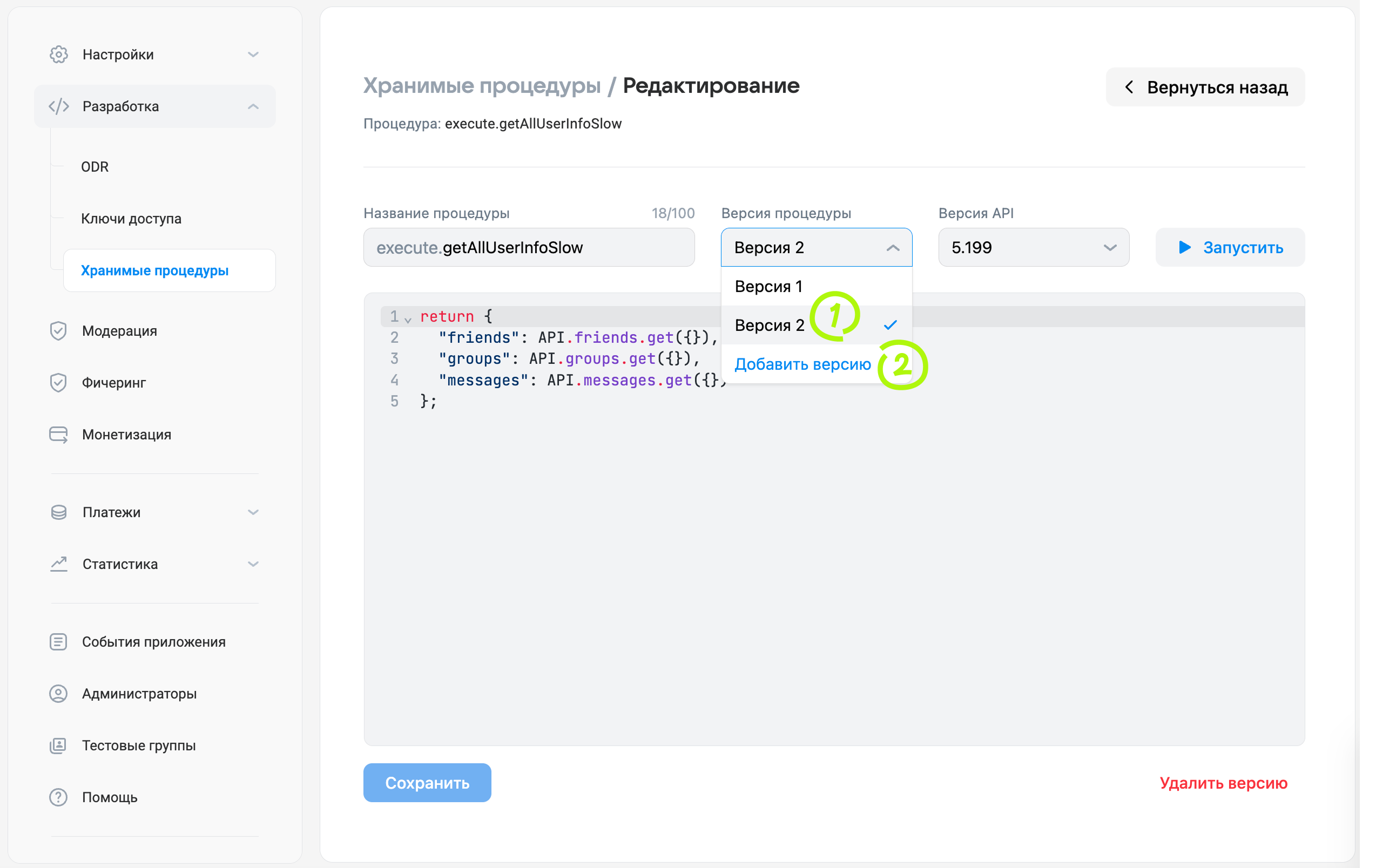Click the back arrow in Вернуться назад
The height and width of the screenshot is (868, 1376).
1129,87
